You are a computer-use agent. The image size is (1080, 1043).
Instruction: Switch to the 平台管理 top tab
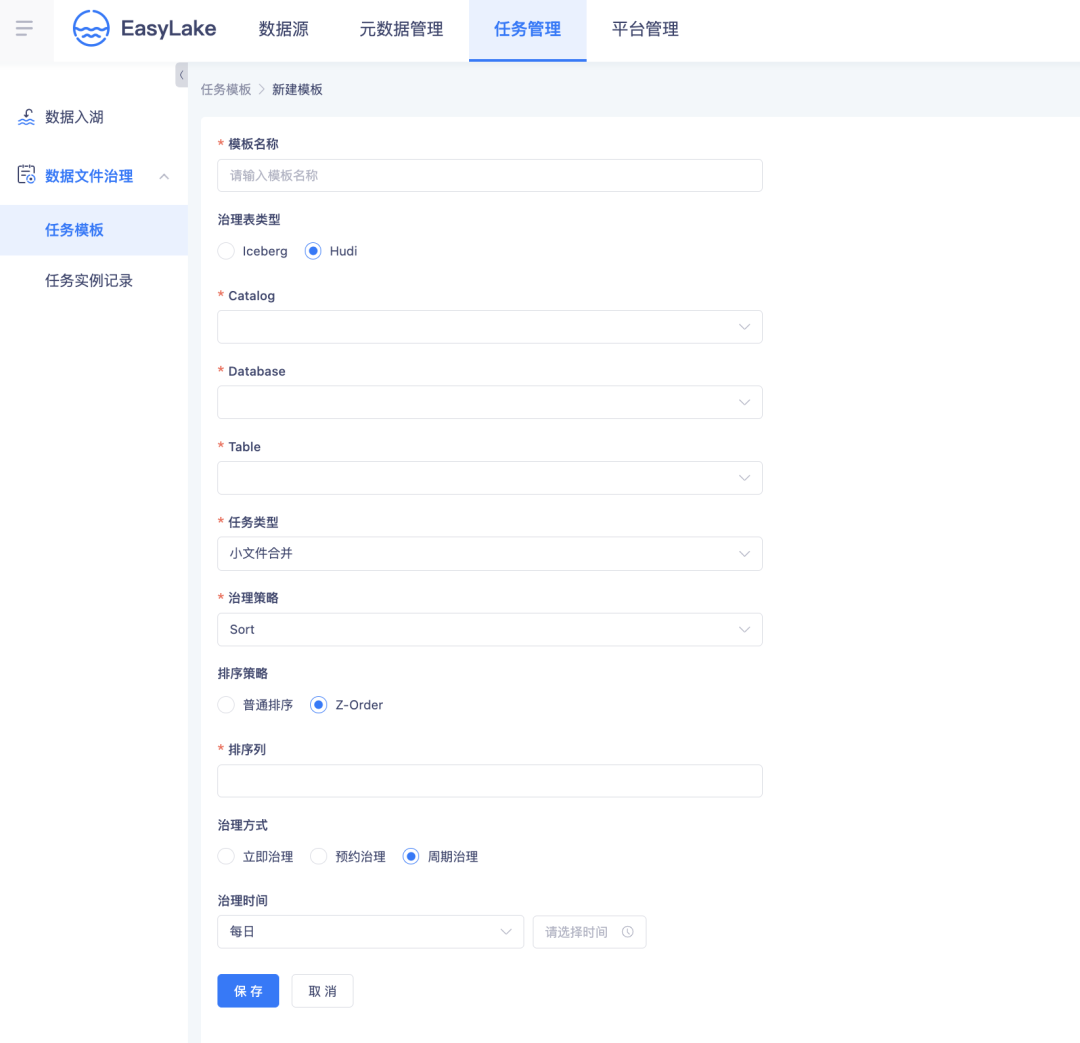coord(645,29)
